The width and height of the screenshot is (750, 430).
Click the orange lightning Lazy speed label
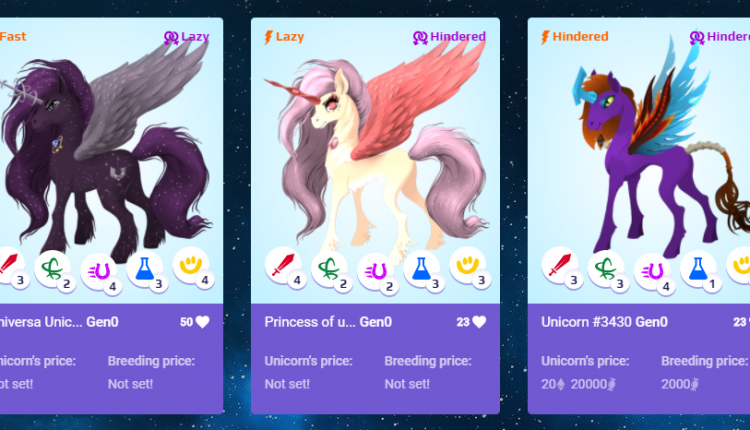pos(284,37)
